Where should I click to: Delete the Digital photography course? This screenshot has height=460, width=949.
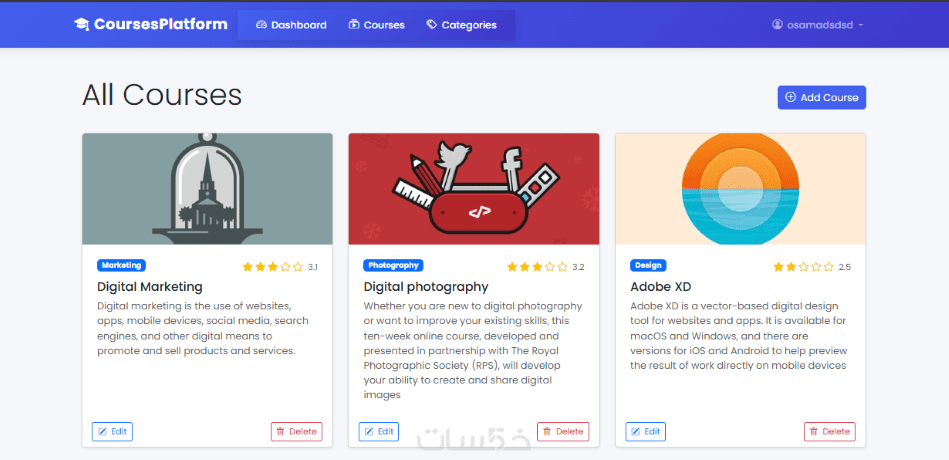point(563,432)
